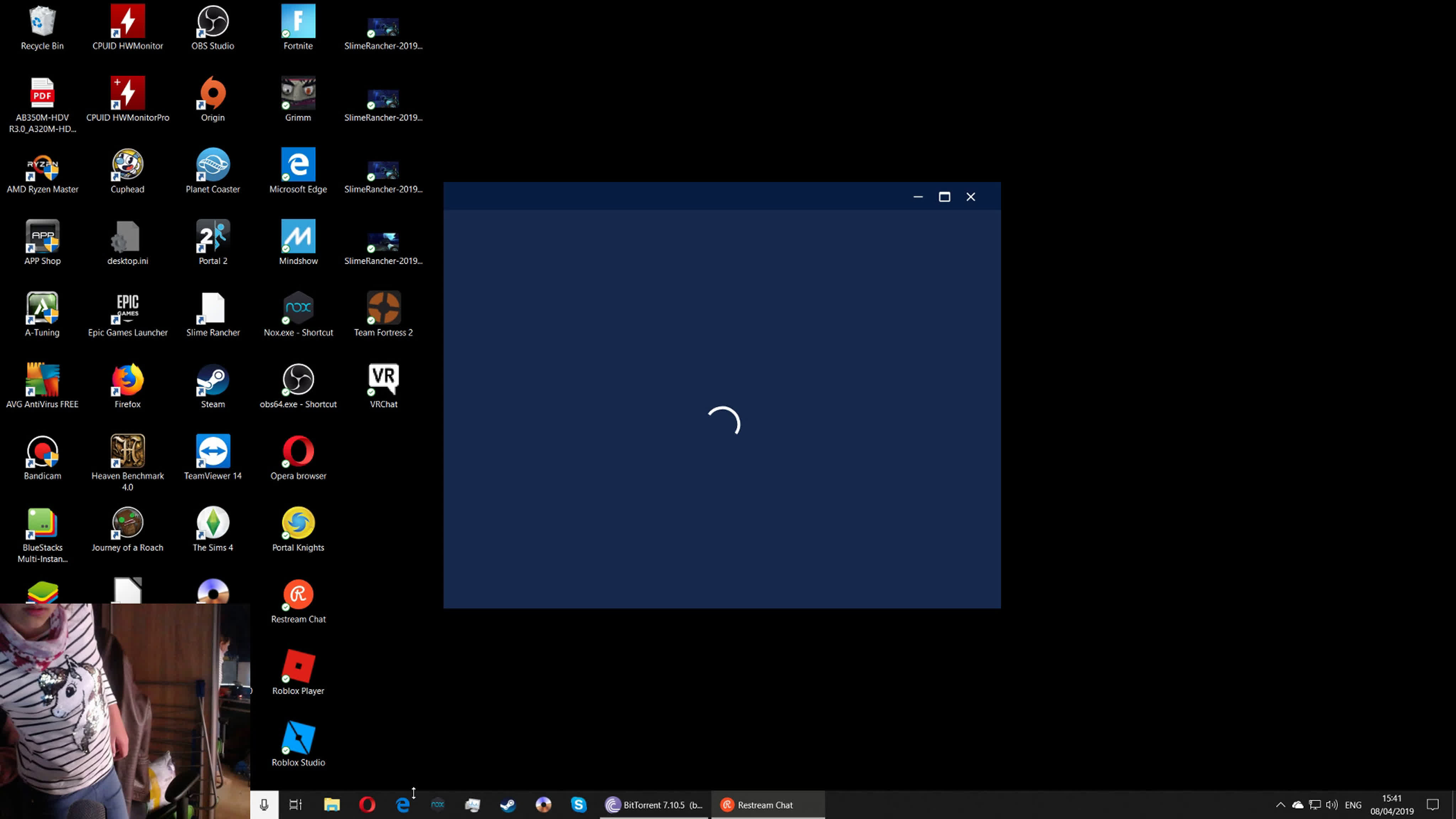This screenshot has height=819, width=1456.
Task: Open the Bandicam shortcut
Action: (42, 459)
